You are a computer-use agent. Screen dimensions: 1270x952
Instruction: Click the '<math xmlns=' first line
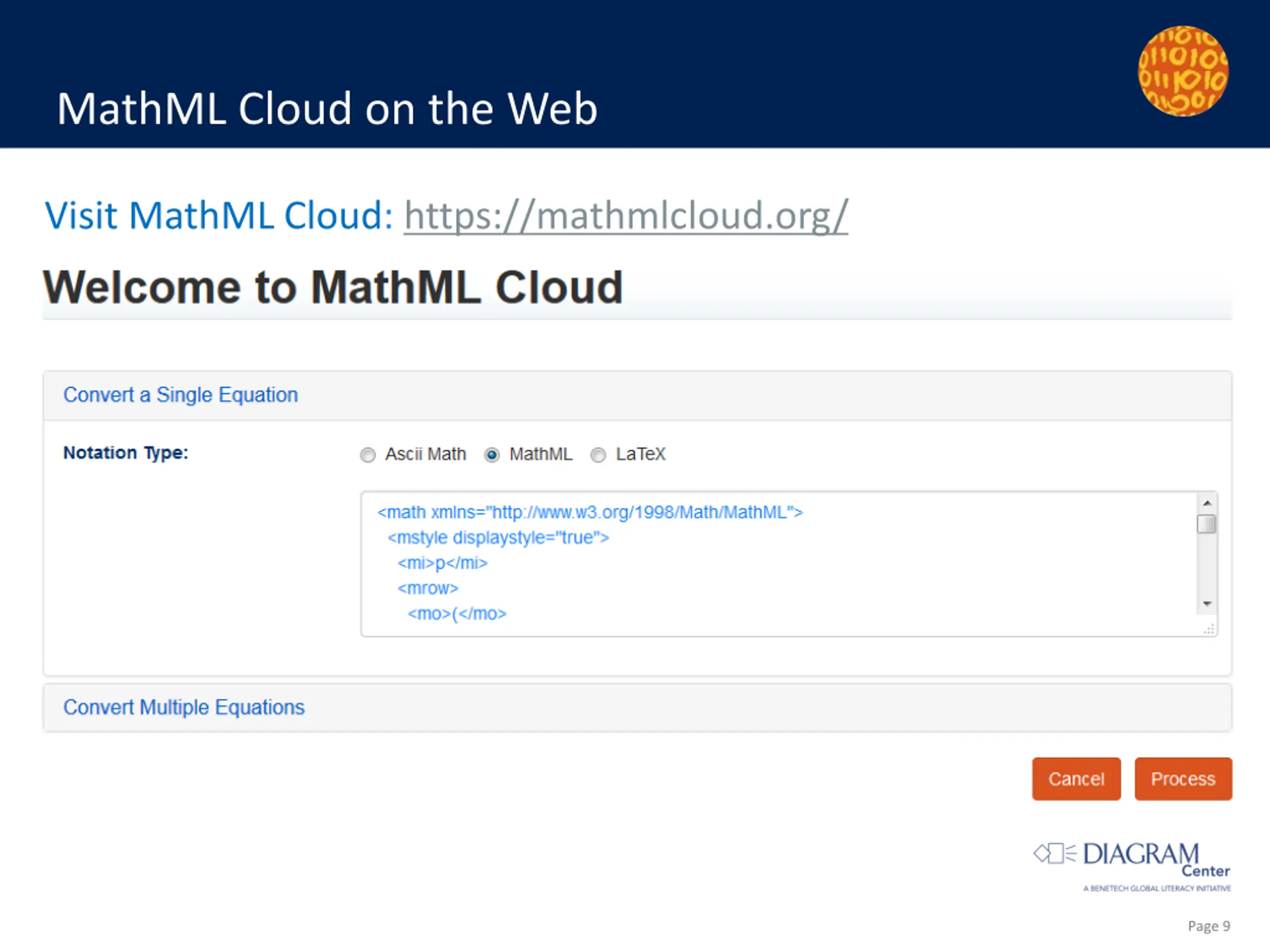[590, 512]
